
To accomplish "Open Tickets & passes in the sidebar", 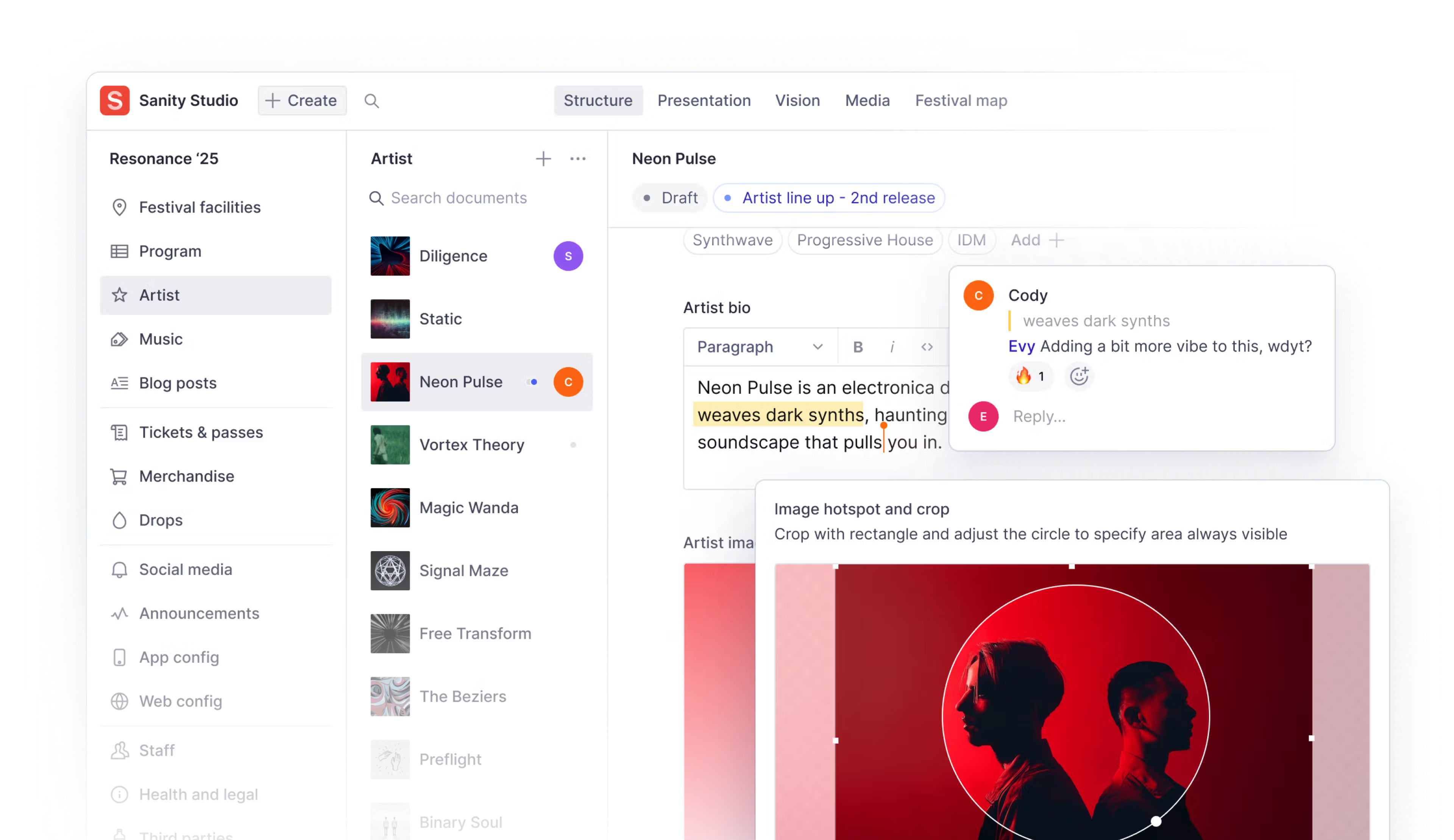I will pyautogui.click(x=200, y=432).
